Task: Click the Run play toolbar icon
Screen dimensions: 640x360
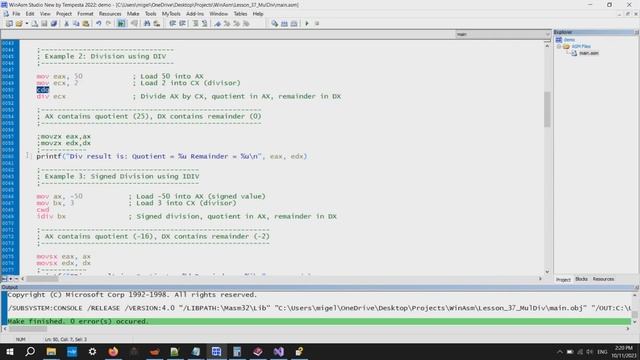Action: pos(307,24)
